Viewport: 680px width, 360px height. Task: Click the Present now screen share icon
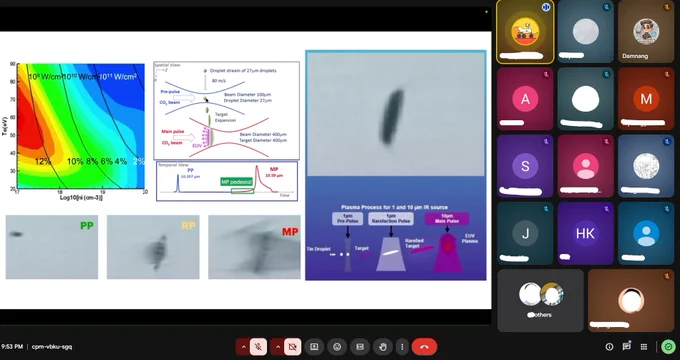(314, 347)
